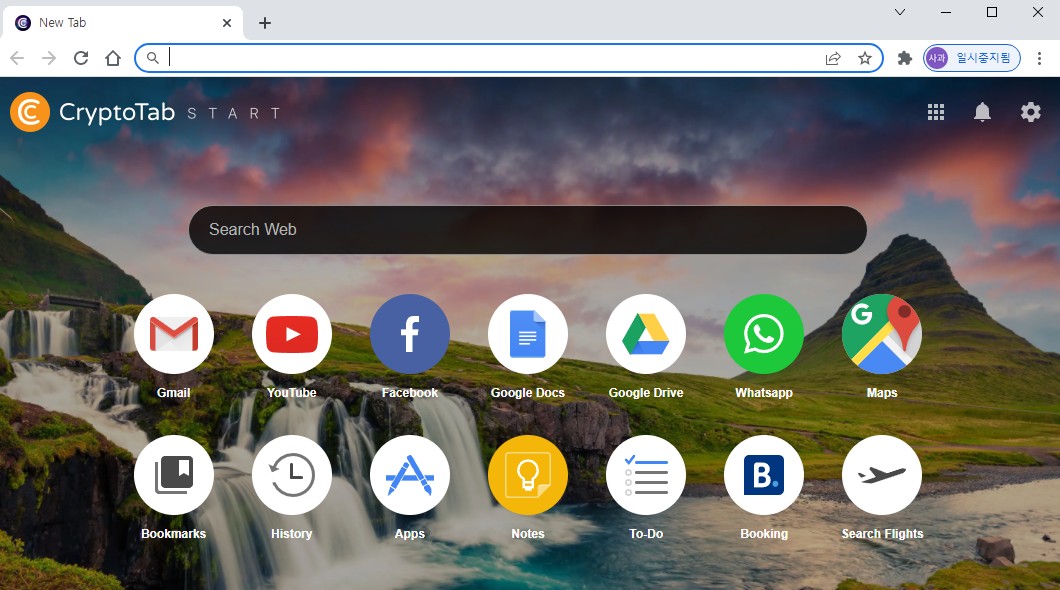Open the Search Flights shortcut icon

click(882, 475)
